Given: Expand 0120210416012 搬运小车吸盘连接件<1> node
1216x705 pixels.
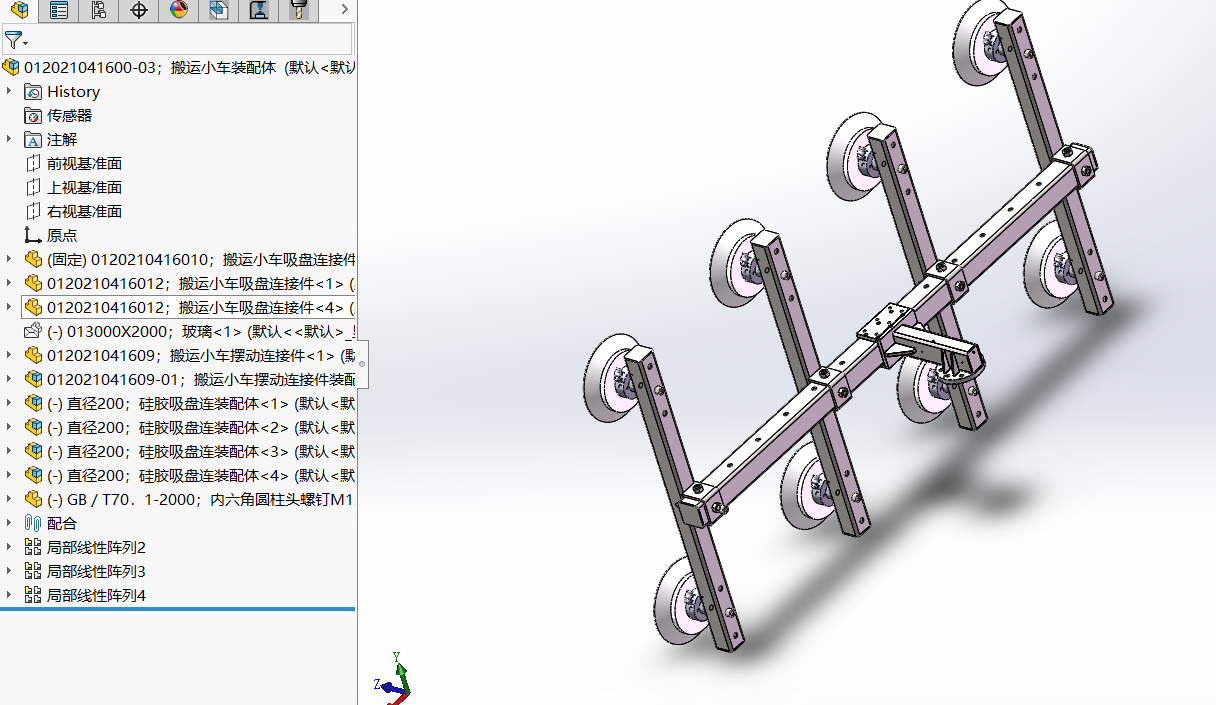Looking at the screenshot, I should click(x=9, y=283).
